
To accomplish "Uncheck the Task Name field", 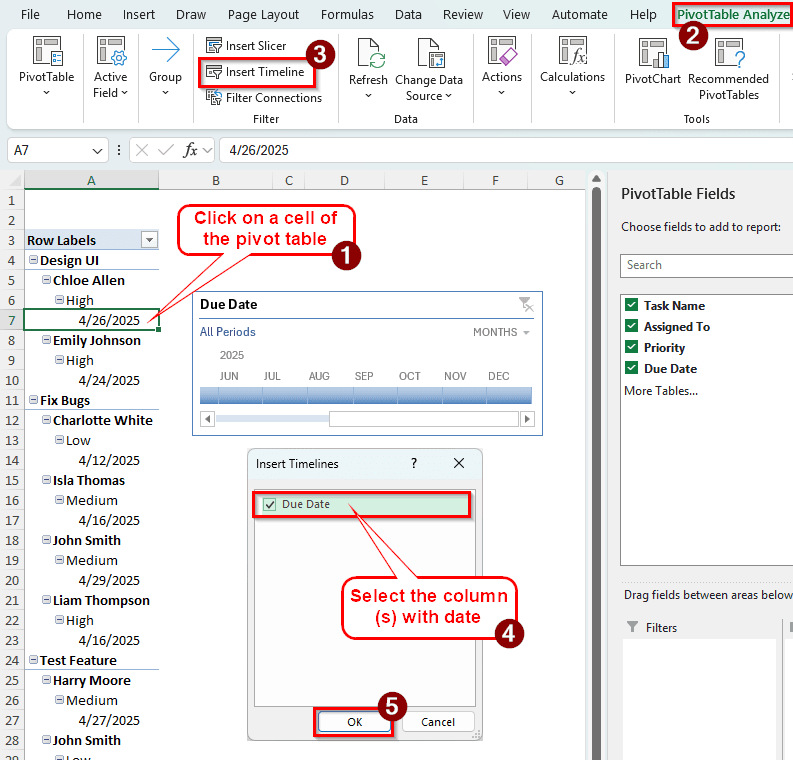I will (x=631, y=306).
